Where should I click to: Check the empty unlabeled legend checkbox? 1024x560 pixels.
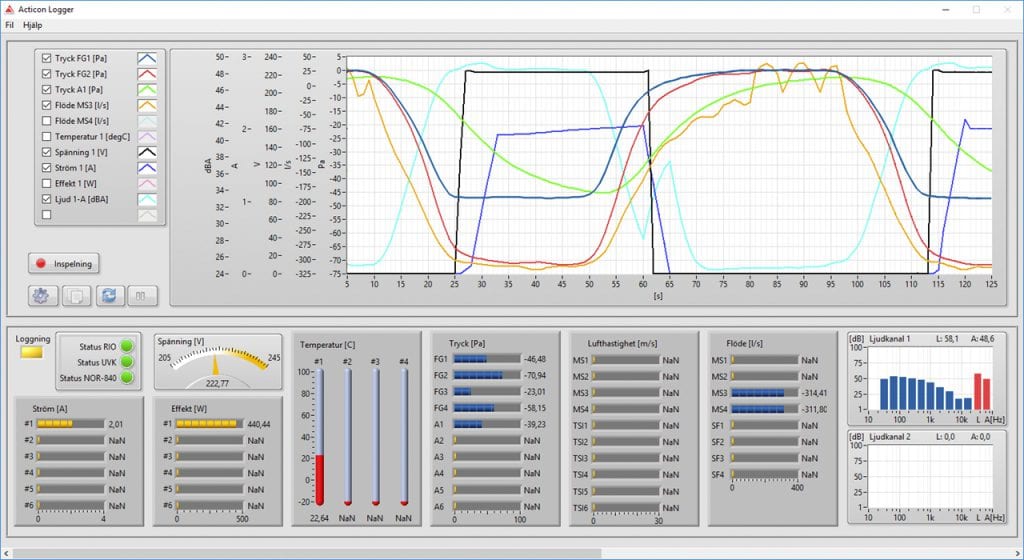click(x=46, y=215)
